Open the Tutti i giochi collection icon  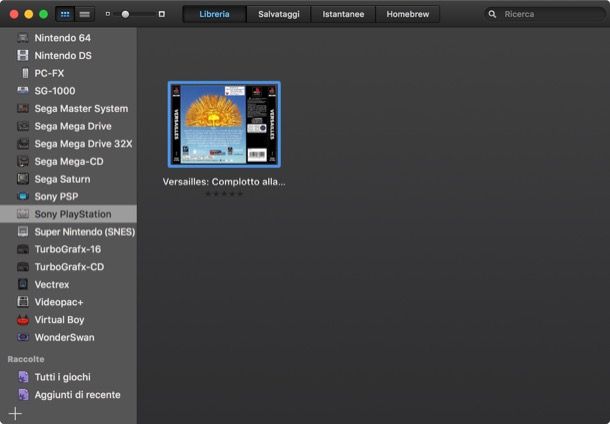23,377
